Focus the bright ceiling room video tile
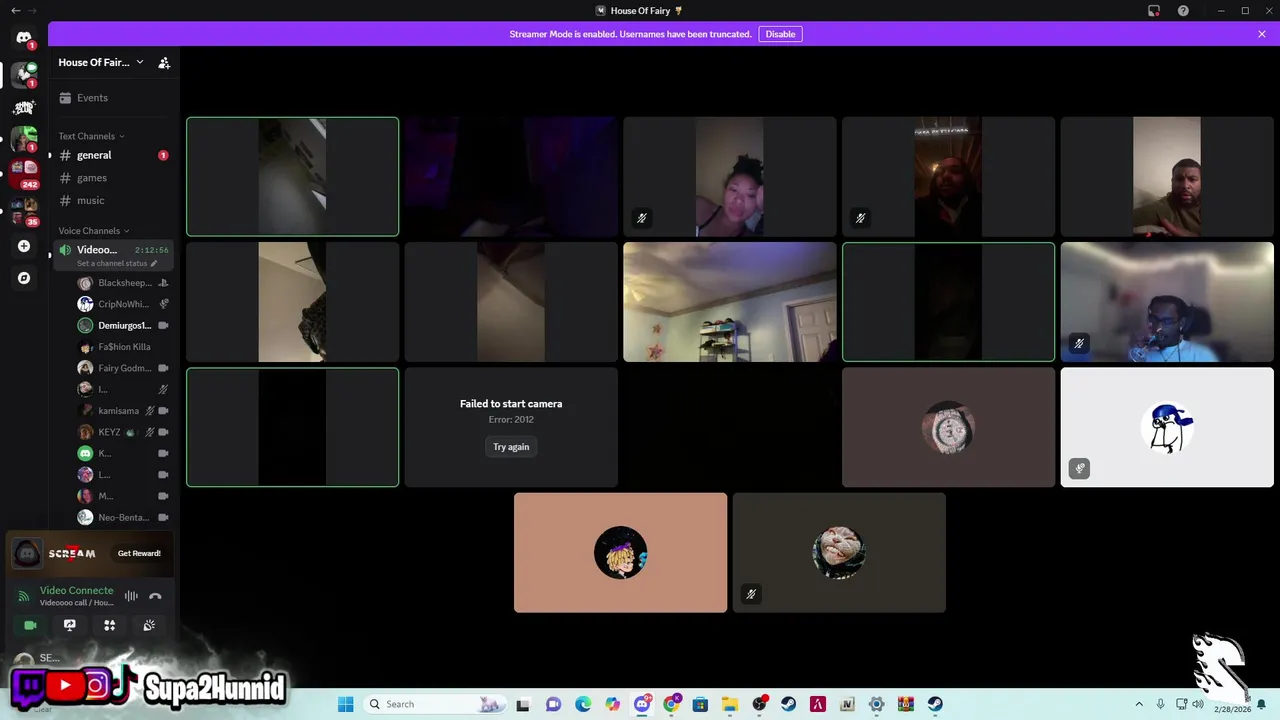Screen dimensions: 1280x720 tap(730, 302)
